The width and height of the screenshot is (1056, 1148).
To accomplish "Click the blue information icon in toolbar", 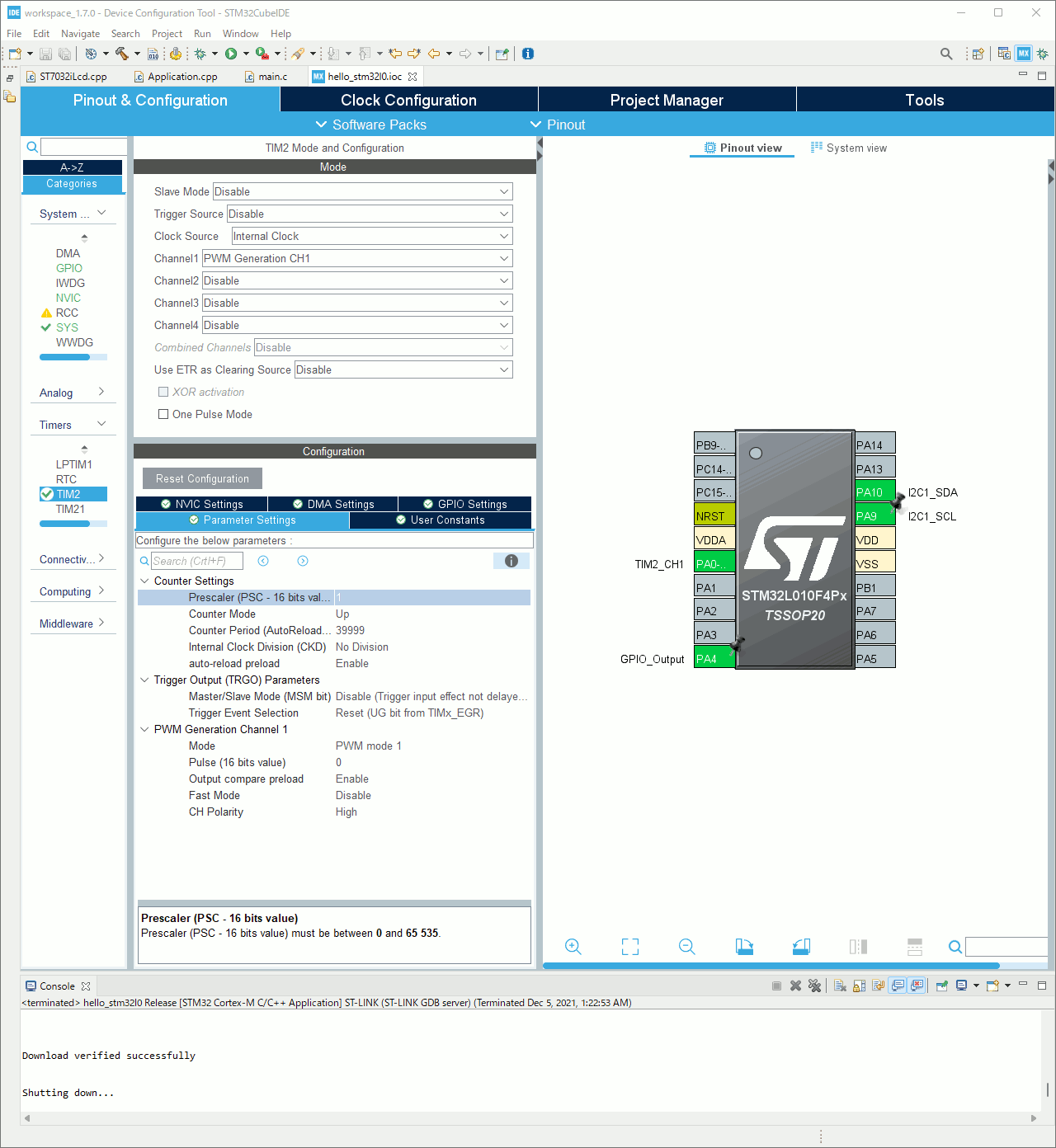I will (528, 54).
